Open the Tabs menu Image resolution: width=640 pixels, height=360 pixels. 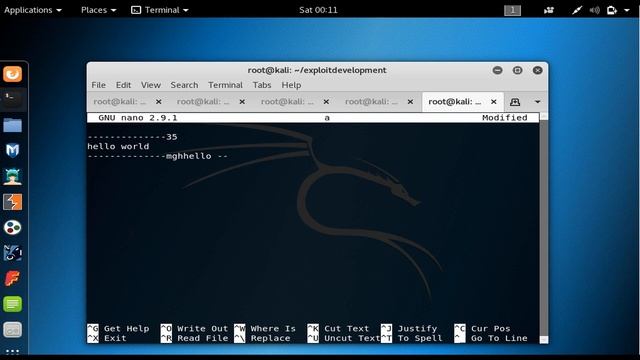[262, 85]
